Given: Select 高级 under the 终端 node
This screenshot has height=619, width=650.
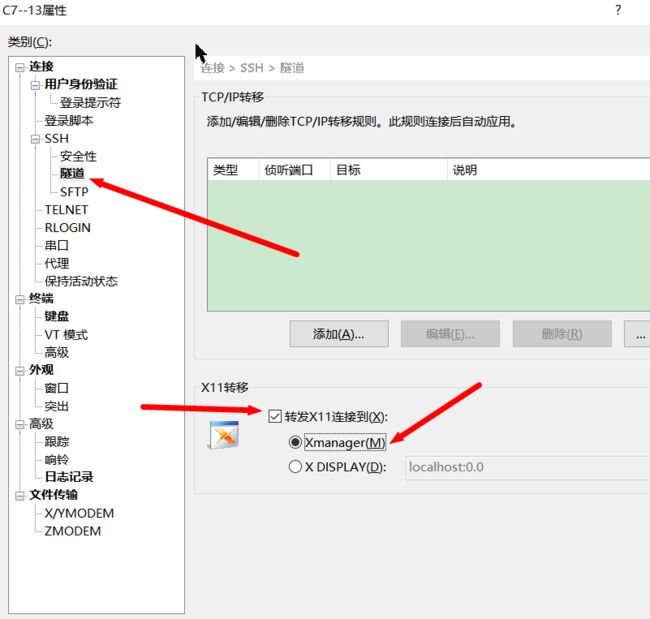Looking at the screenshot, I should point(56,352).
